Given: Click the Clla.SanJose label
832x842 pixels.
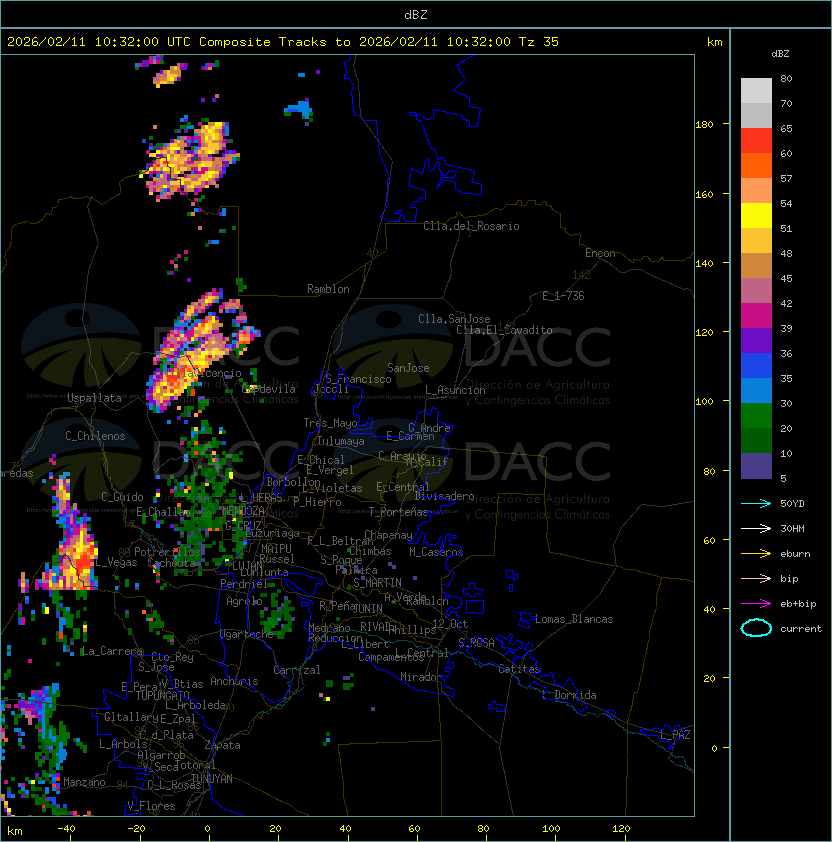Looking at the screenshot, I should 454,319.
